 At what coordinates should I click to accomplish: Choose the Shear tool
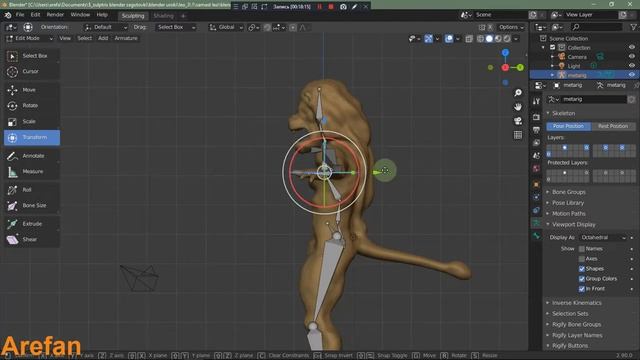[x=32, y=240]
